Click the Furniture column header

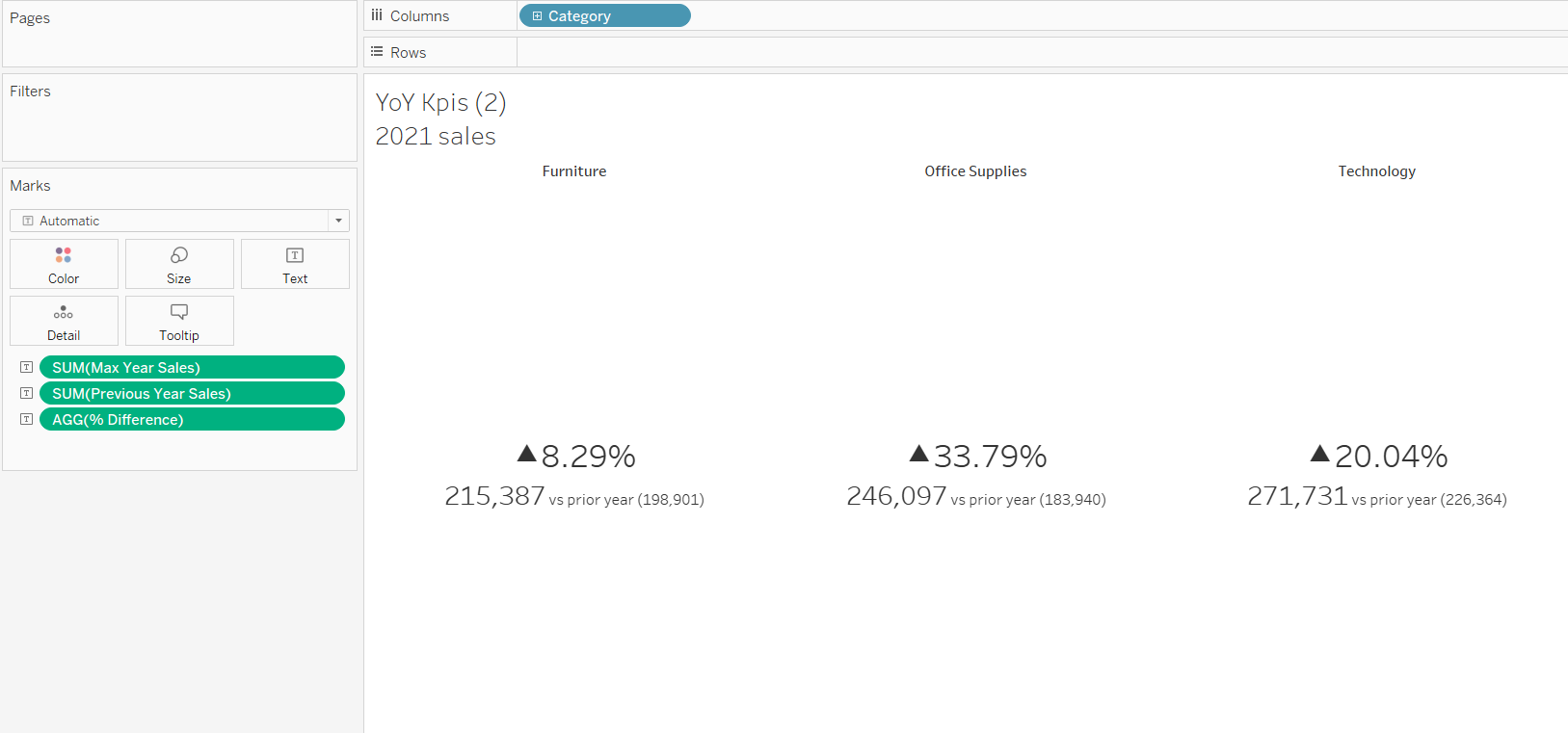[x=574, y=171]
